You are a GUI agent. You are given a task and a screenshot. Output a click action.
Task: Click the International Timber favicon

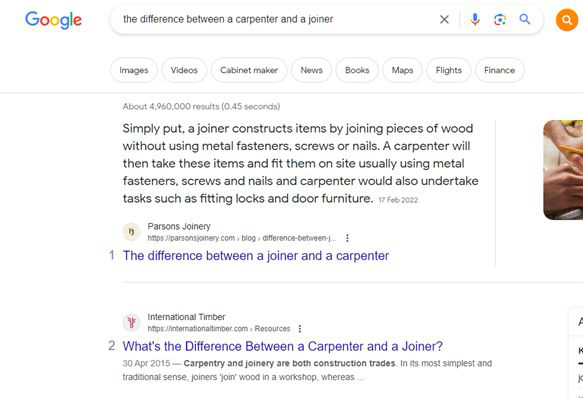(131, 322)
